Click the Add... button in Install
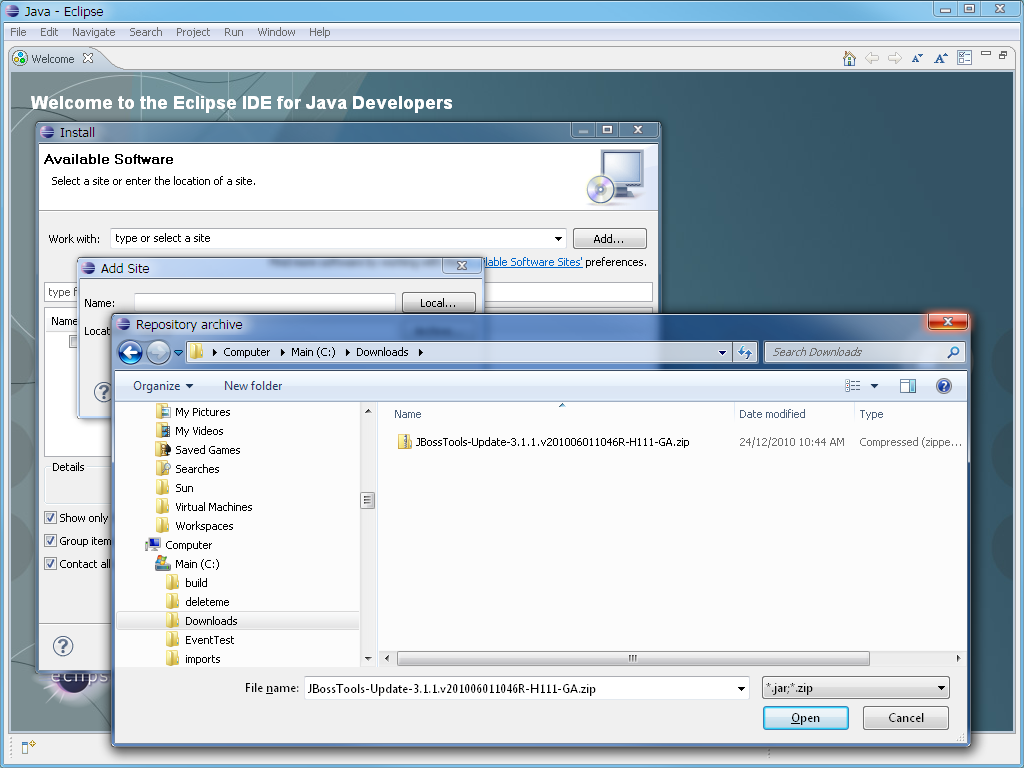This screenshot has height=768, width=1024. pos(609,239)
